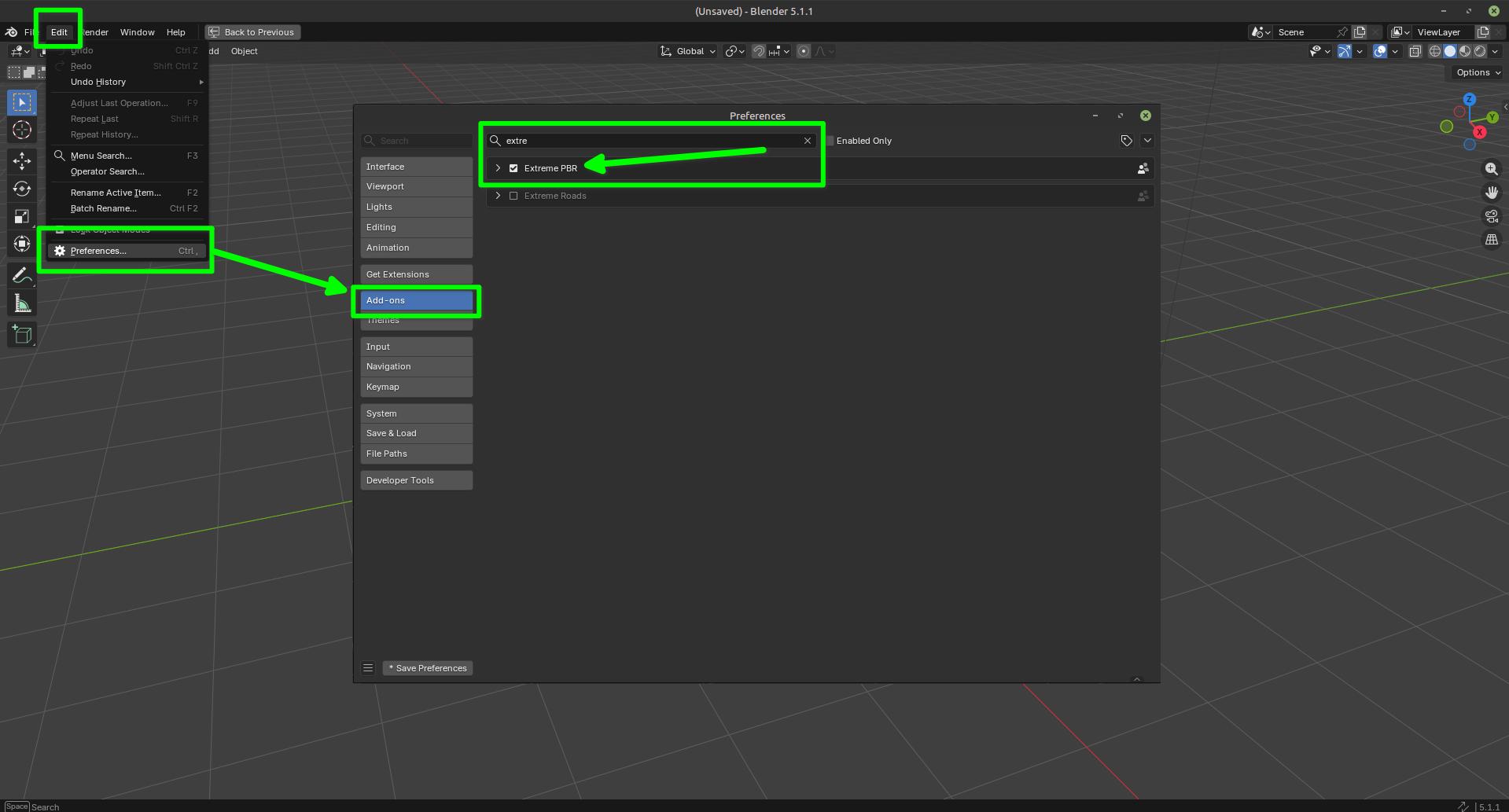This screenshot has width=1509, height=812.
Task: Open the snapping options dropdown
Action: click(x=779, y=51)
